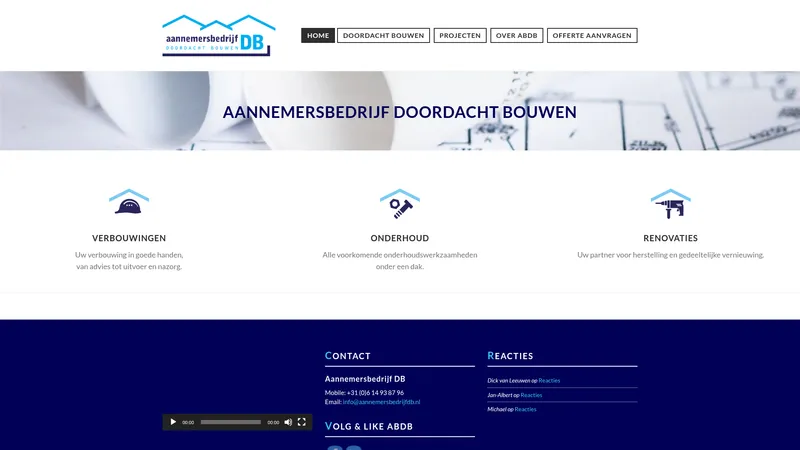Viewport: 800px width, 450px height.
Task: Open Reacties link by Jan-Albert
Action: (531, 395)
